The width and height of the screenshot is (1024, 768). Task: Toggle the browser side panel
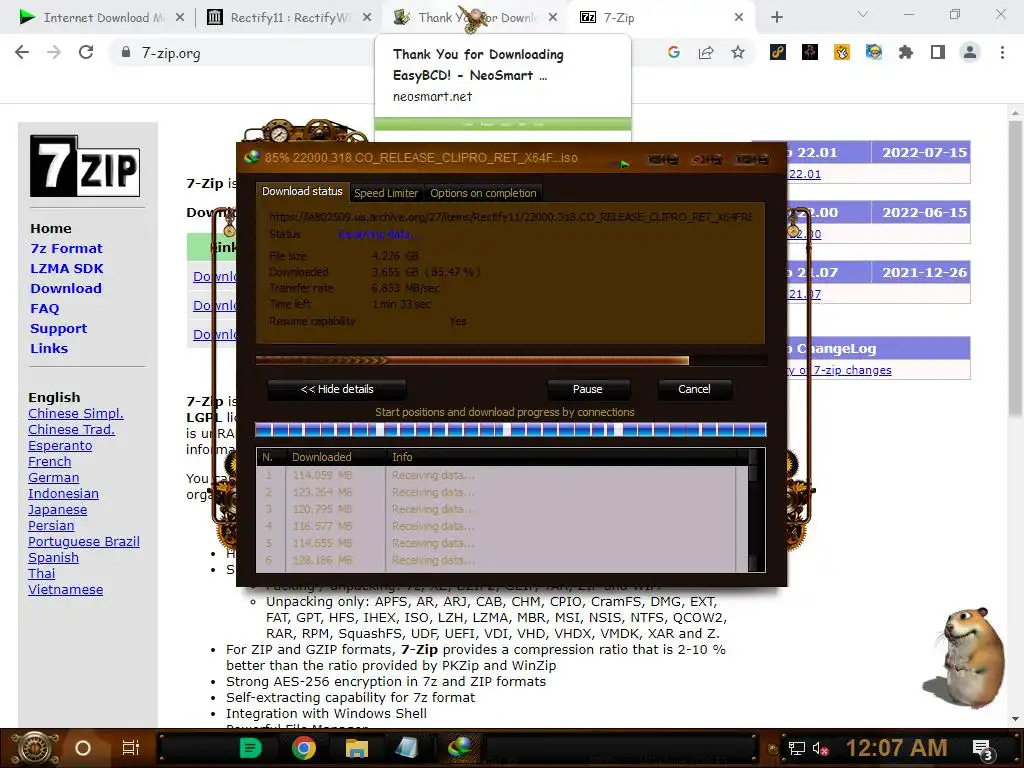pos(938,52)
